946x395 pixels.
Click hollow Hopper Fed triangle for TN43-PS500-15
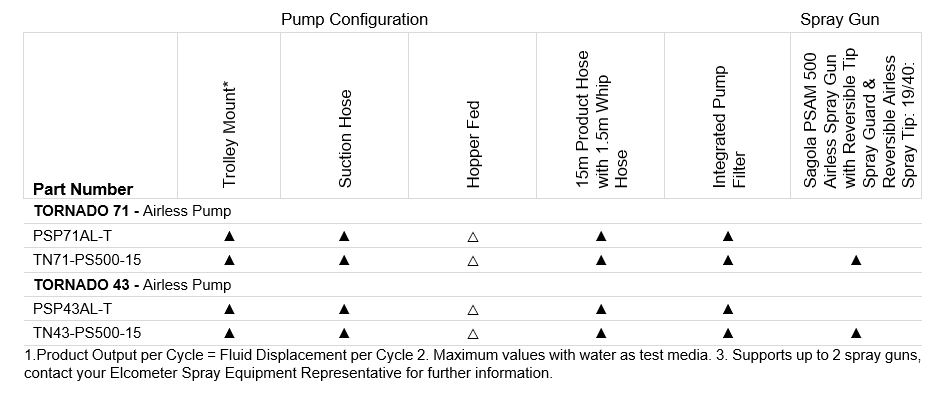coord(473,333)
